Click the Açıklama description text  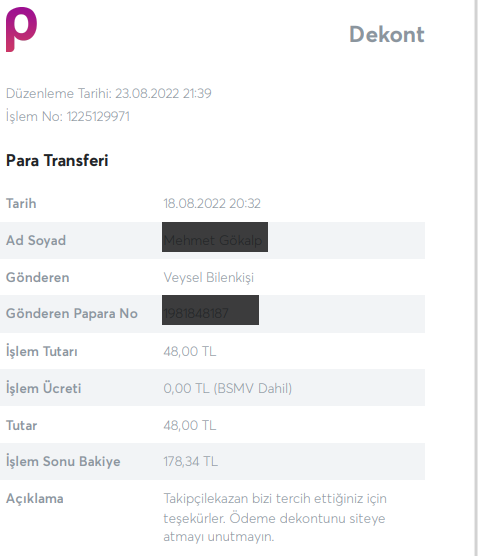pyautogui.click(x=275, y=517)
